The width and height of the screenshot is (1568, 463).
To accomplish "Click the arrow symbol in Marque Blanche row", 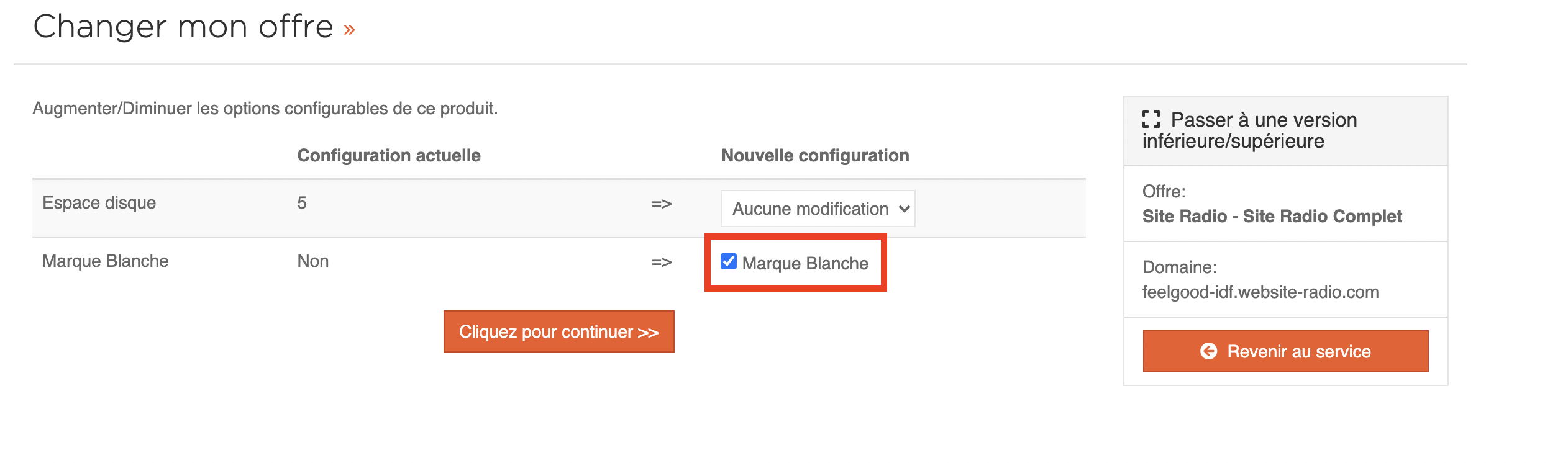I will click(662, 262).
